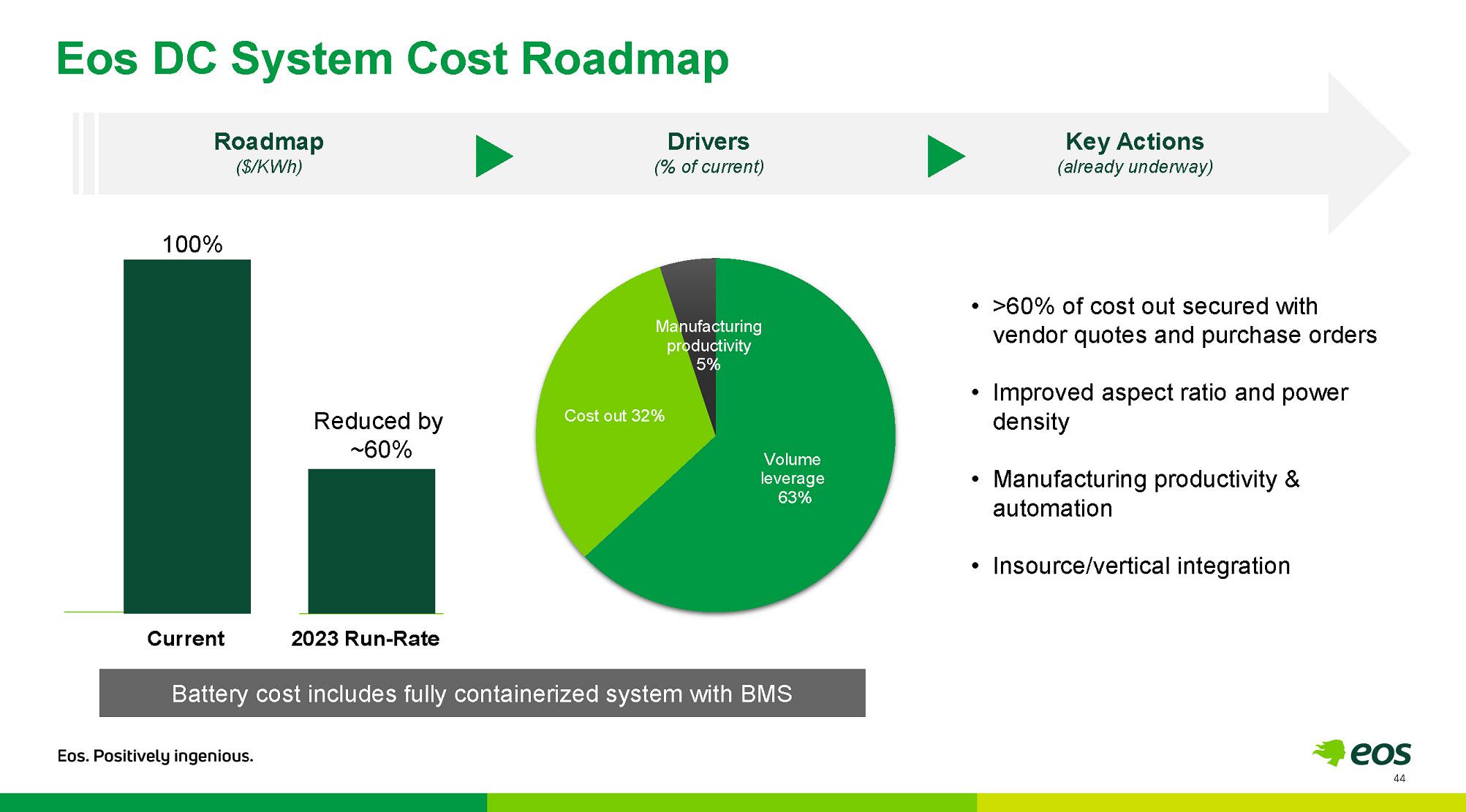The width and height of the screenshot is (1466, 812).
Task: Click the gray Battery cost includes banner
Action: (x=482, y=693)
